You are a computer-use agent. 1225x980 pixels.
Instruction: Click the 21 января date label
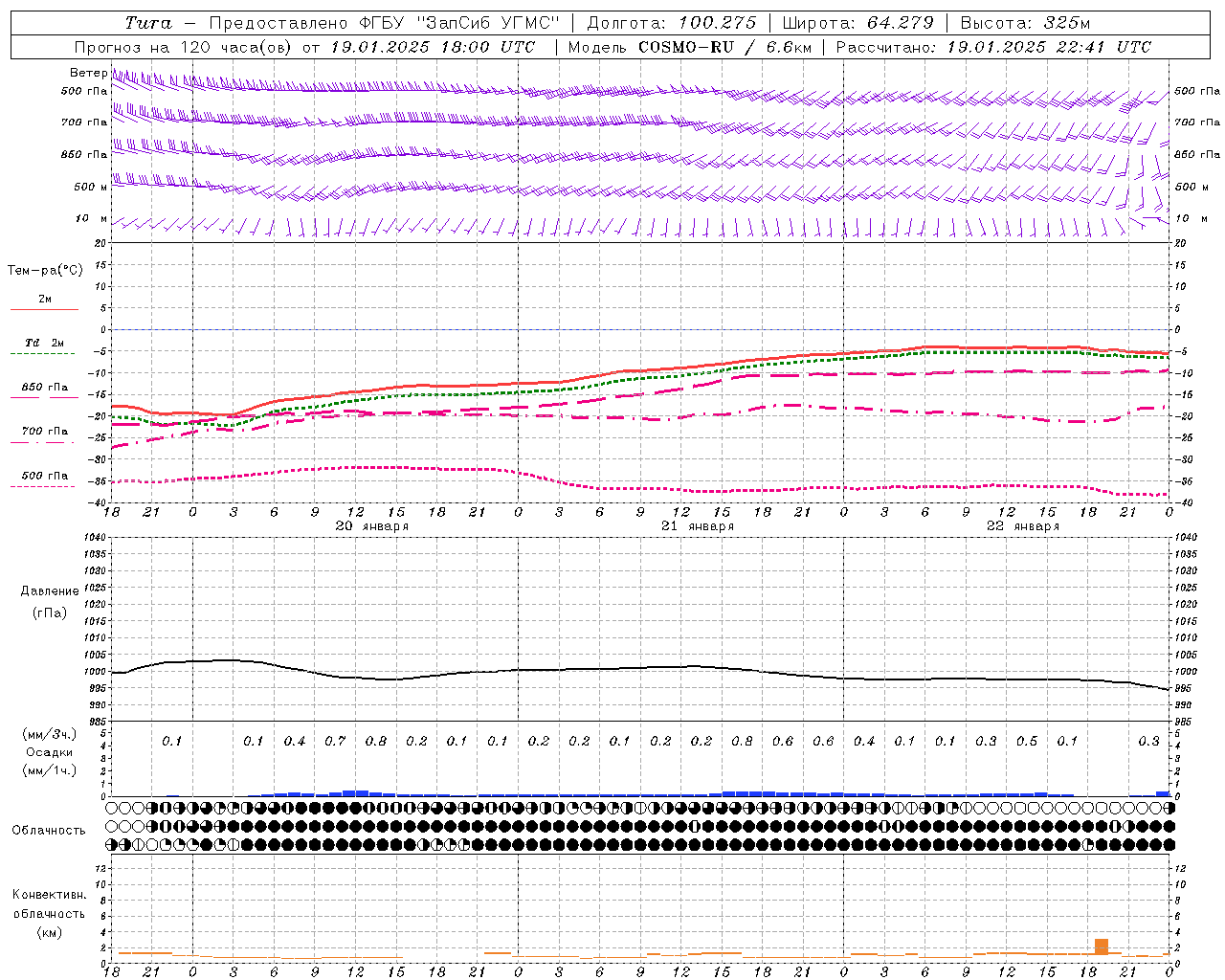coord(698,526)
